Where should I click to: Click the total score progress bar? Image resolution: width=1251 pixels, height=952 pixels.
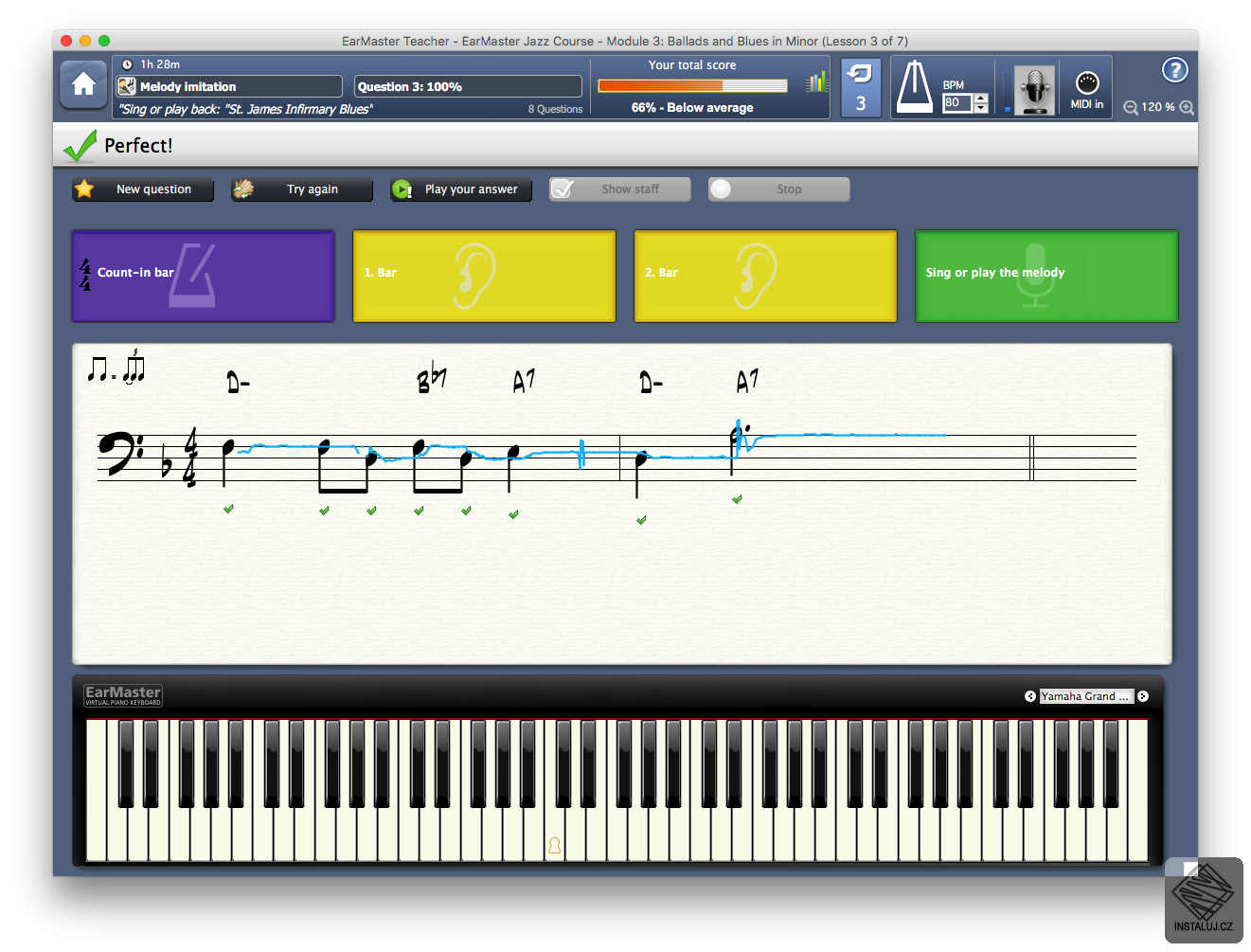tap(692, 85)
